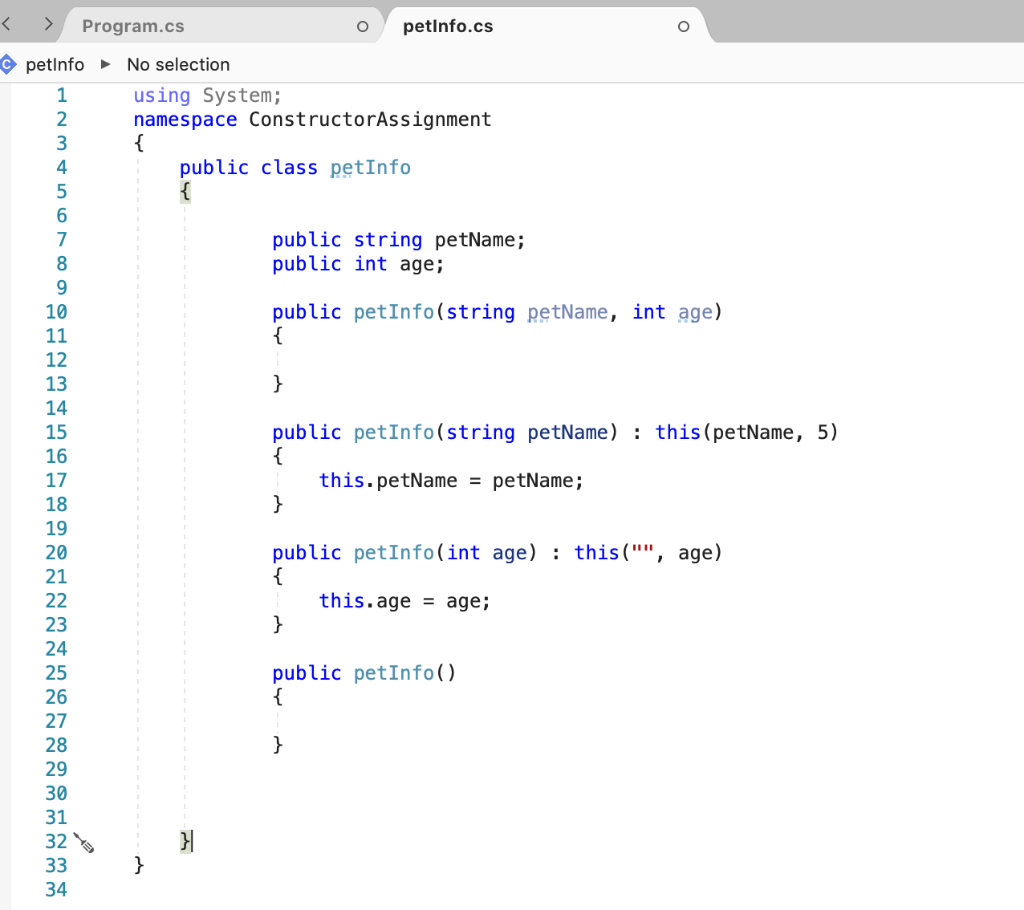Open the petInfo type dropdown in the breadcrumb
The width and height of the screenshot is (1024, 910).
[55, 64]
